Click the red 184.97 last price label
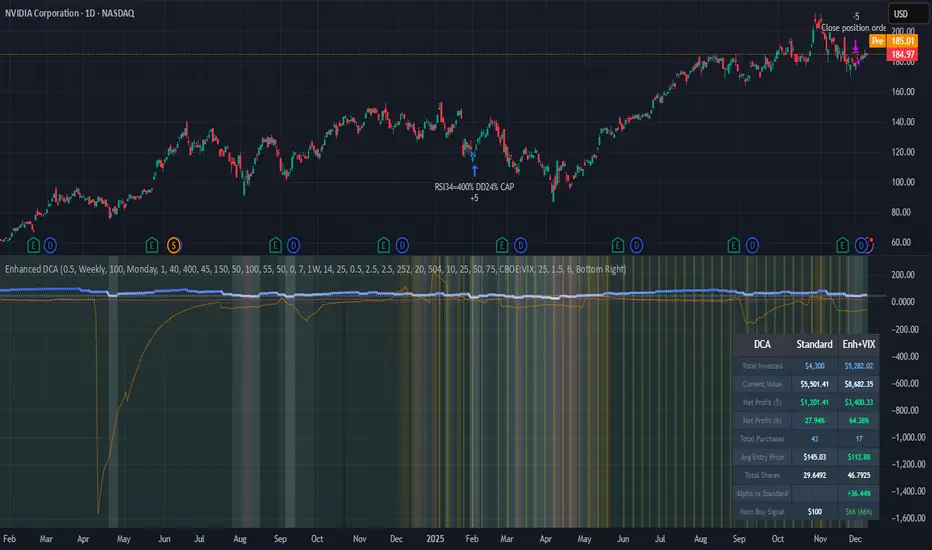Screen dimensions: 932x550 [x=902, y=55]
